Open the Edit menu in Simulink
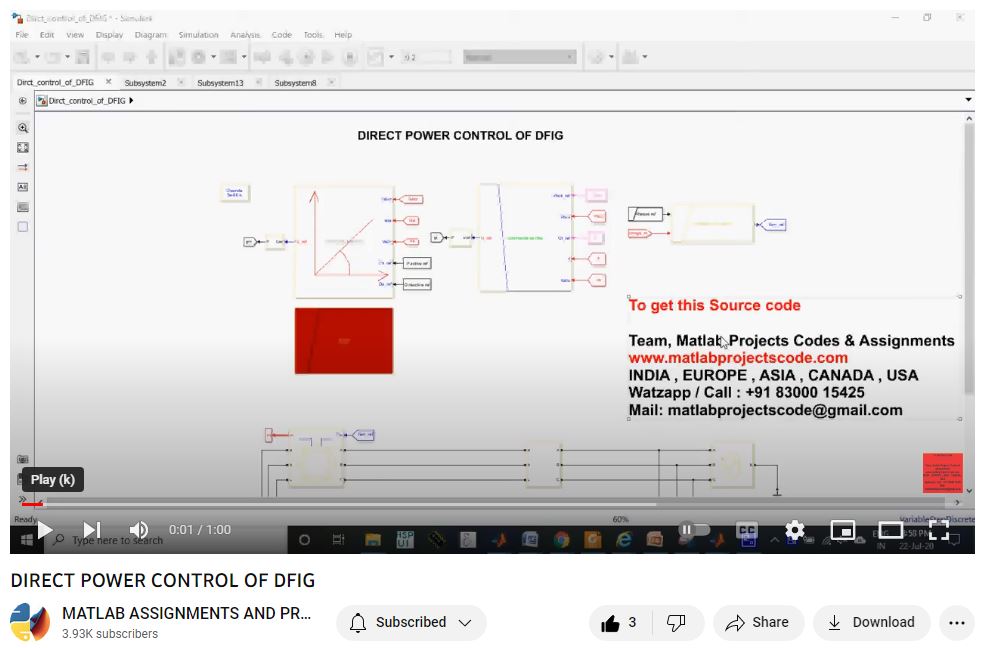 [47, 35]
